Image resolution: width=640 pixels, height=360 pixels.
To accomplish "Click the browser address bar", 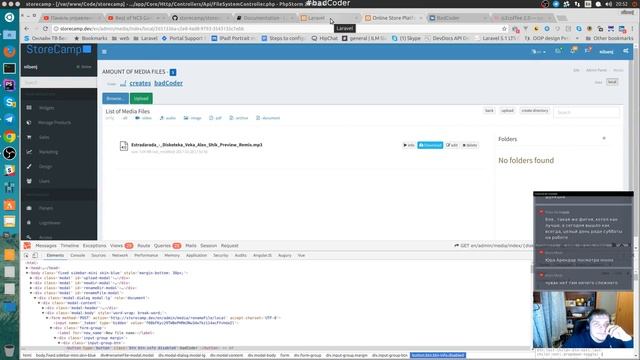I will (x=278, y=29).
